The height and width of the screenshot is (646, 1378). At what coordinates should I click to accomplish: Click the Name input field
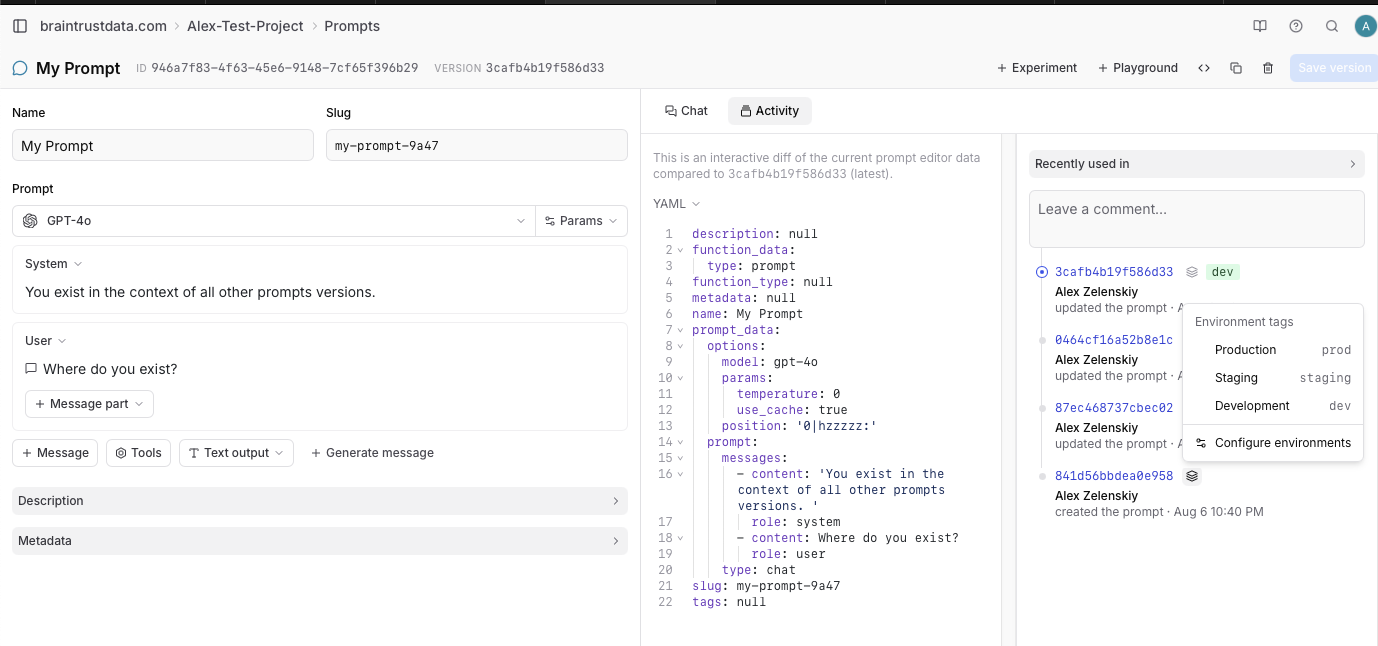[163, 145]
